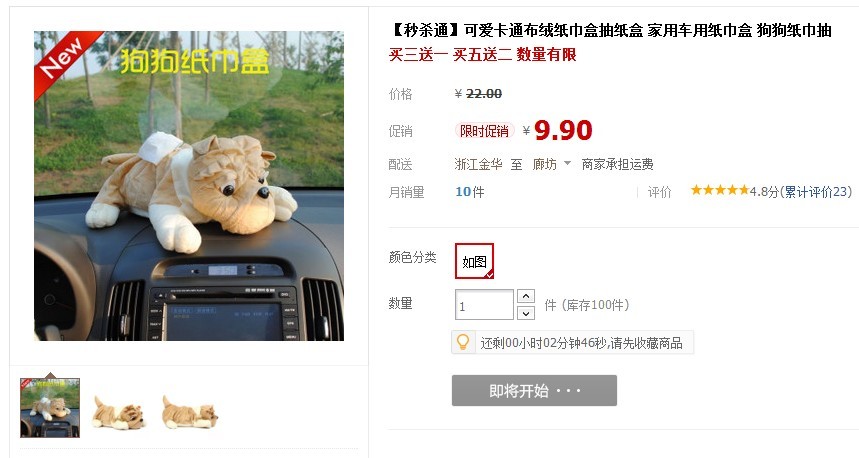The image size is (859, 458).
Task: Click the 9.90 promotional price
Action: pos(563,130)
